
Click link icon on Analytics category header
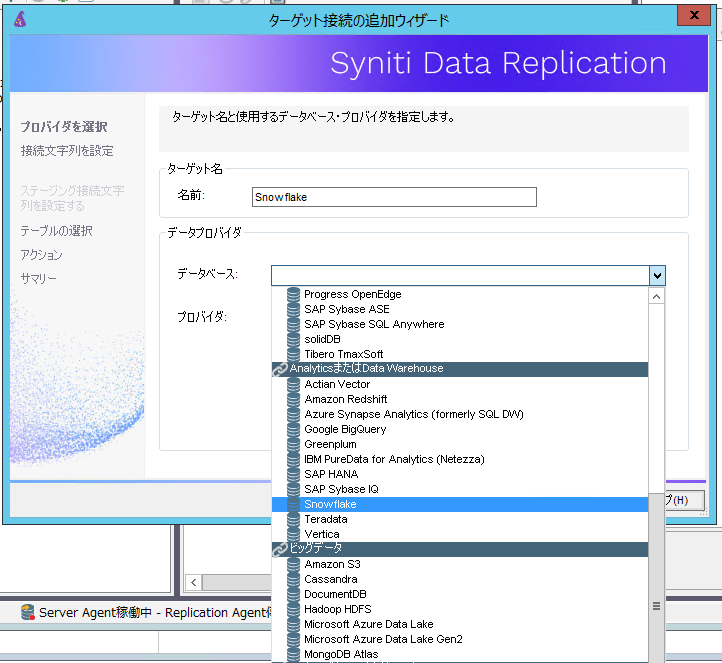[x=279, y=369]
